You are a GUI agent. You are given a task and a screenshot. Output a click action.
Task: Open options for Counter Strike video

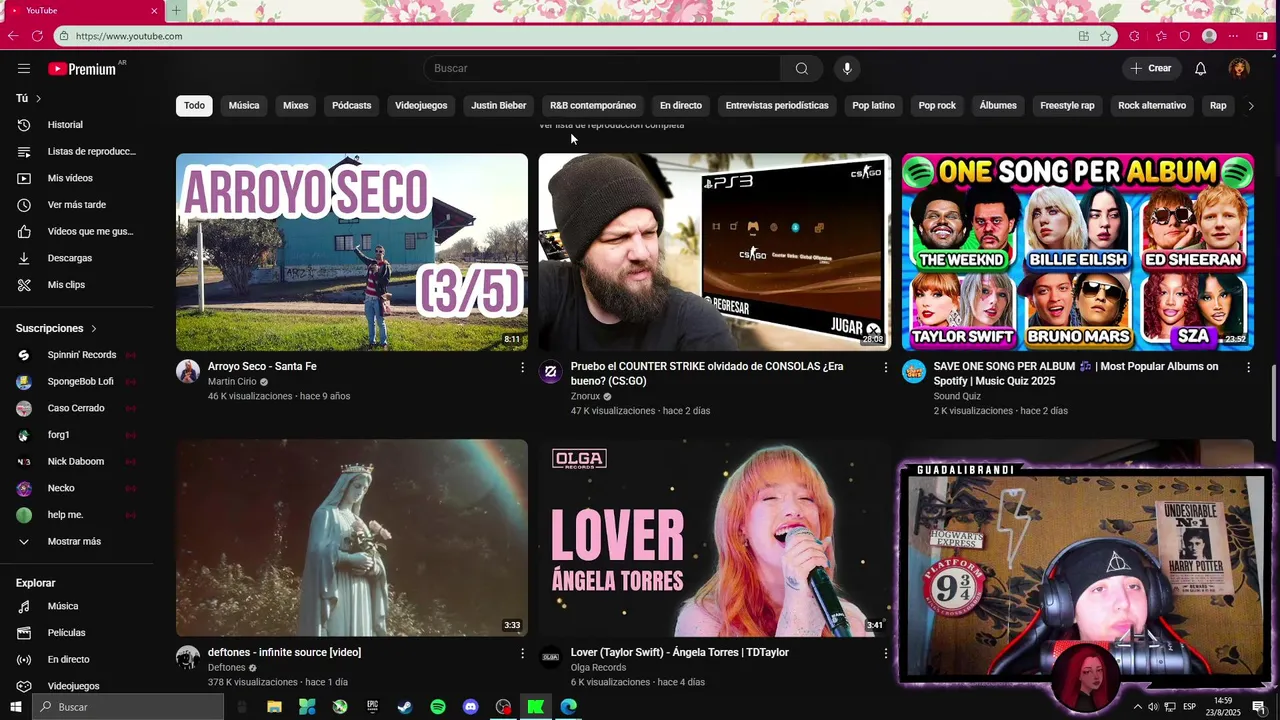[885, 368]
